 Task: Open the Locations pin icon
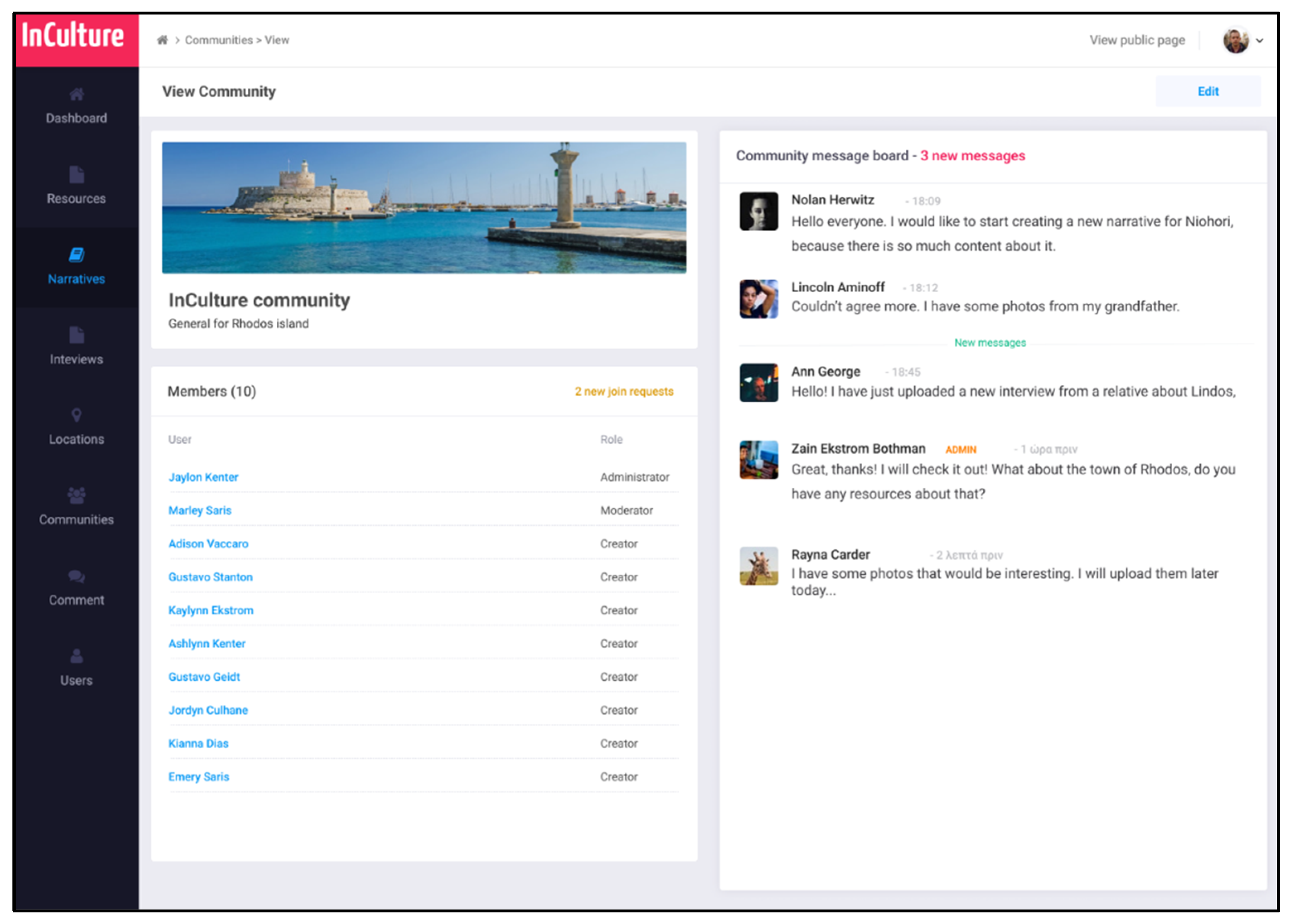click(x=77, y=415)
